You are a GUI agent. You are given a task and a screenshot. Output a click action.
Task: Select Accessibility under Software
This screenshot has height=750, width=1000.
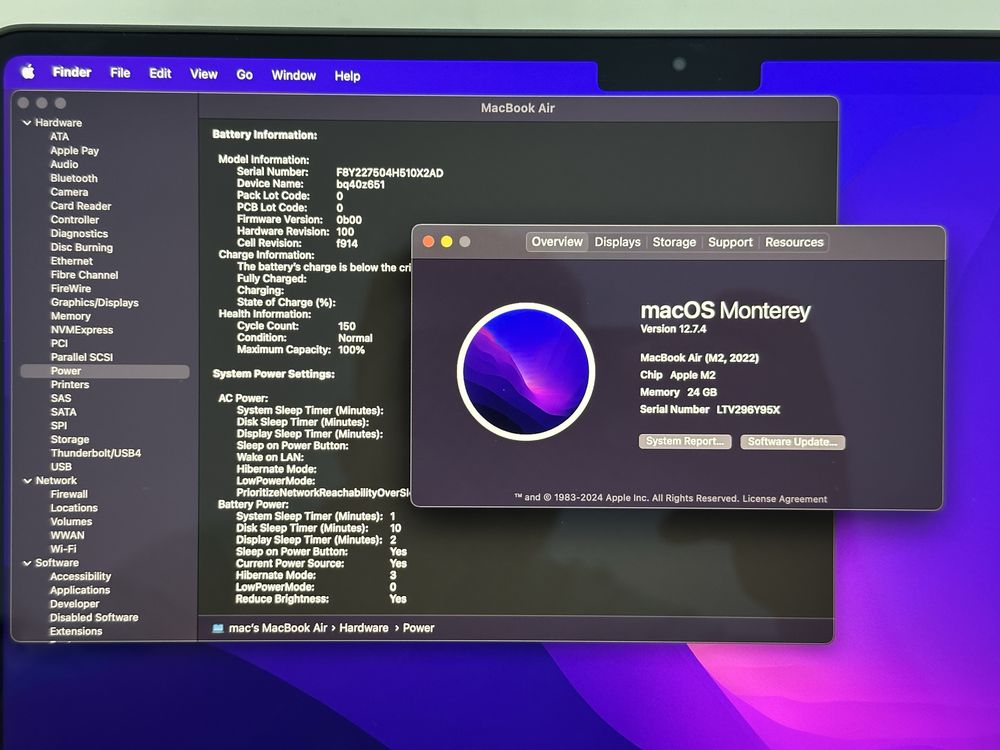[x=80, y=577]
